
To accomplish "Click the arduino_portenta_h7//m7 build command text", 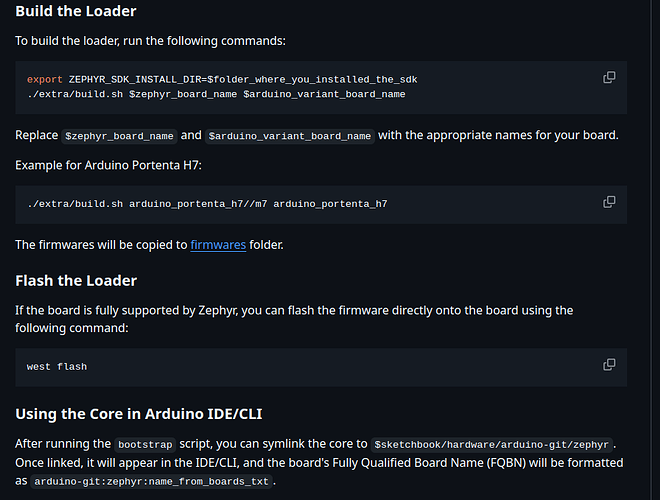I will pos(207,204).
